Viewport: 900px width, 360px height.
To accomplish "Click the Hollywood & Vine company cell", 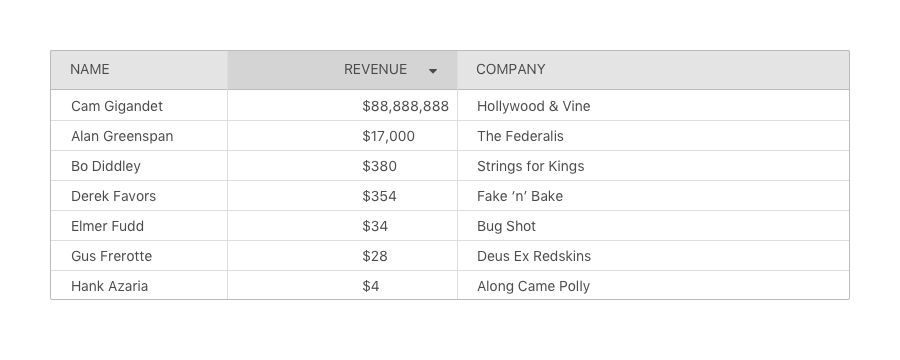I will coord(653,106).
